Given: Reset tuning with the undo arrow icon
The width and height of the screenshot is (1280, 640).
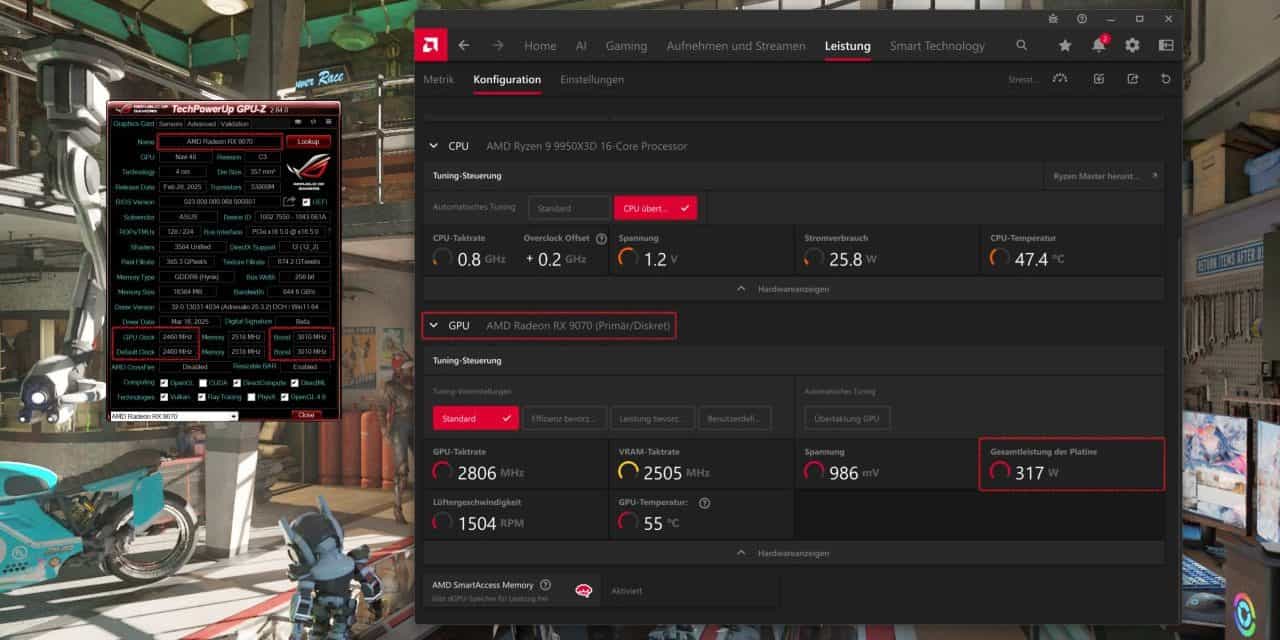Looking at the screenshot, I should point(1166,79).
